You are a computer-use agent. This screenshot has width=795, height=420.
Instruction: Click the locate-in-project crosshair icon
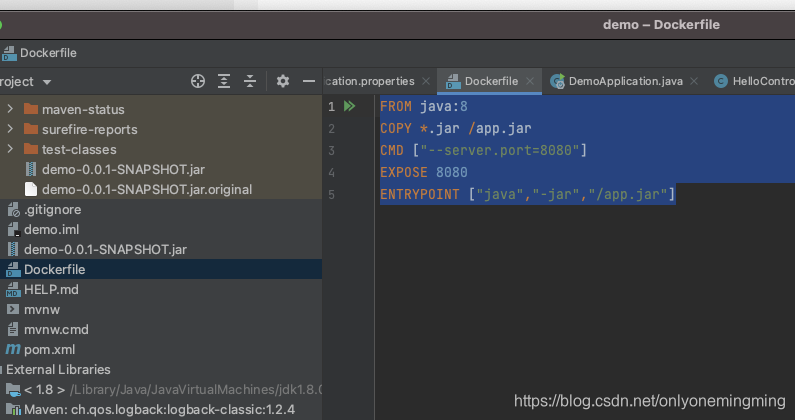198,81
